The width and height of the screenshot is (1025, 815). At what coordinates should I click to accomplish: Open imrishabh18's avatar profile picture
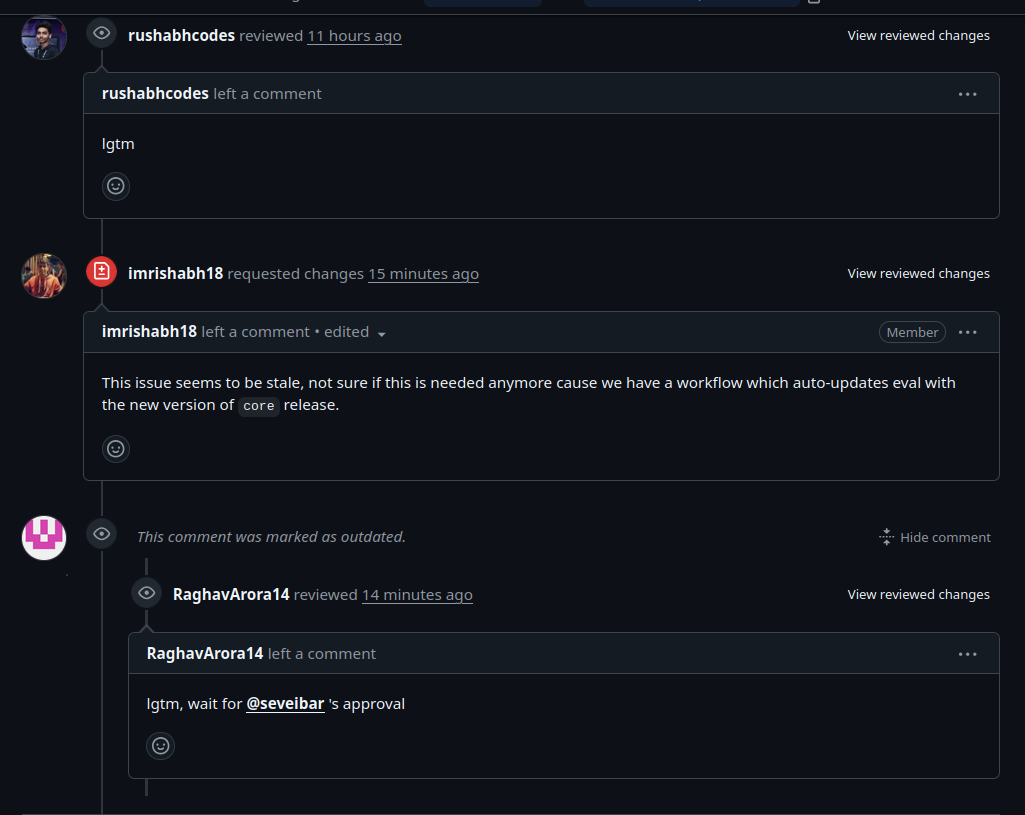point(44,276)
